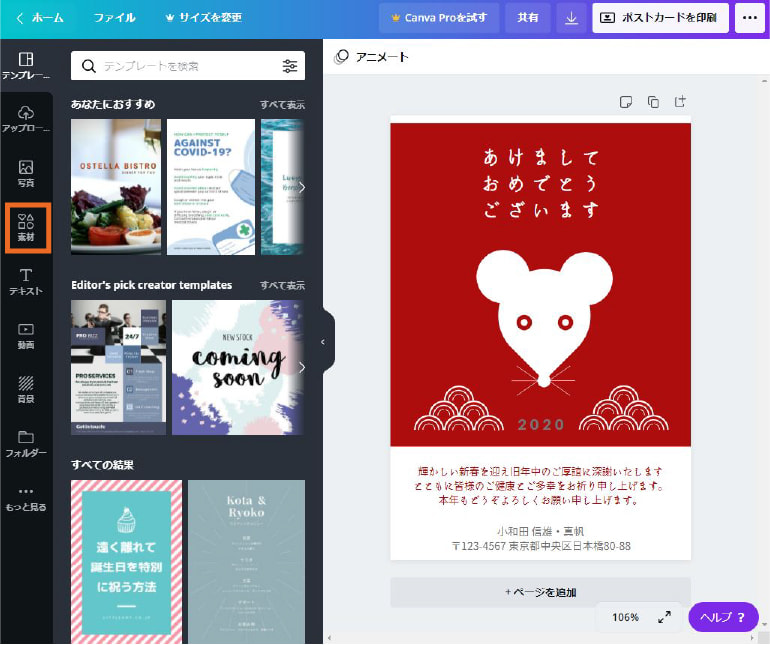Select the 2020 text on the card
770x645 pixels.
[541, 424]
